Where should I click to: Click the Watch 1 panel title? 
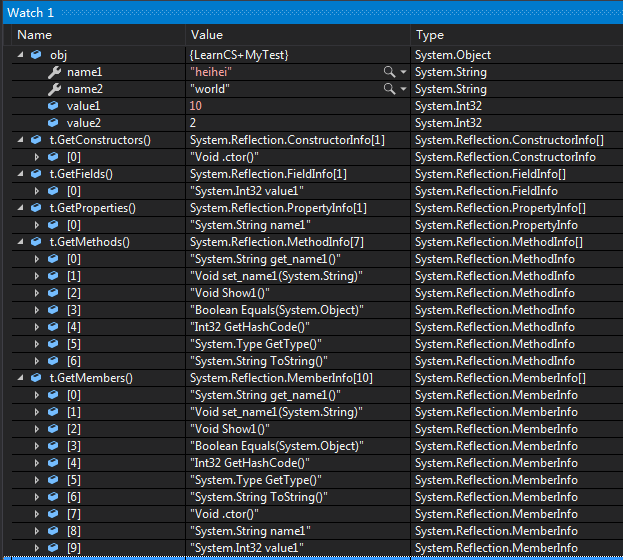pos(31,12)
